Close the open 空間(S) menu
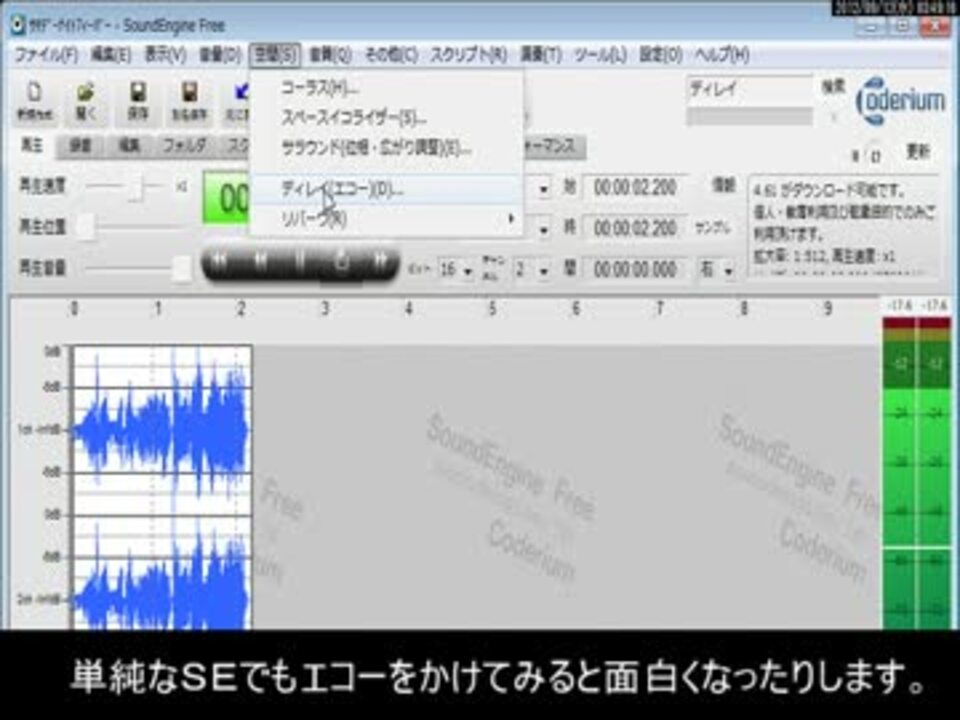960x720 pixels. coord(275,55)
